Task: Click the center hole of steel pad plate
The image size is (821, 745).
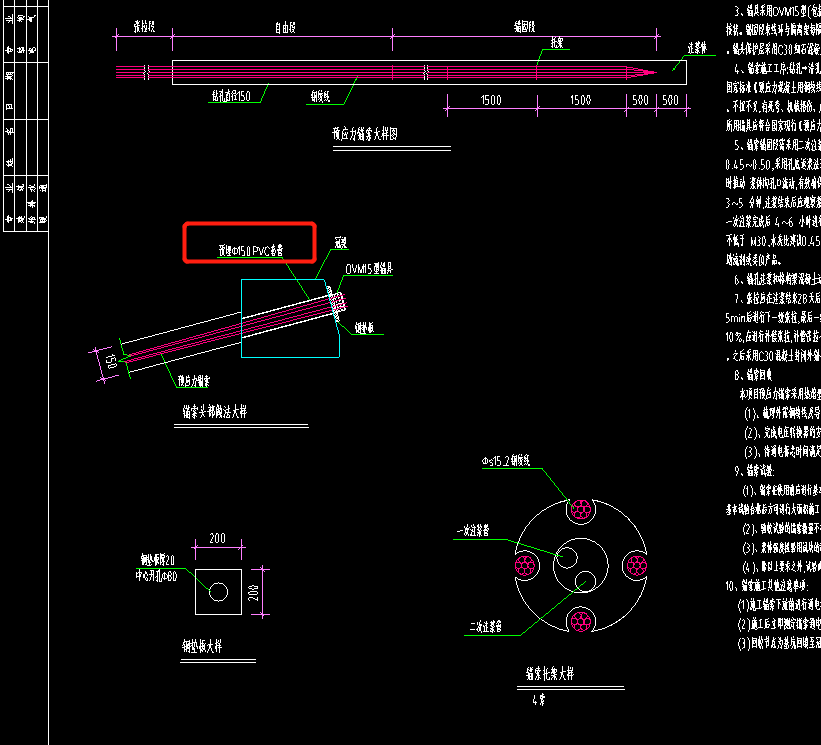Action: [217, 591]
